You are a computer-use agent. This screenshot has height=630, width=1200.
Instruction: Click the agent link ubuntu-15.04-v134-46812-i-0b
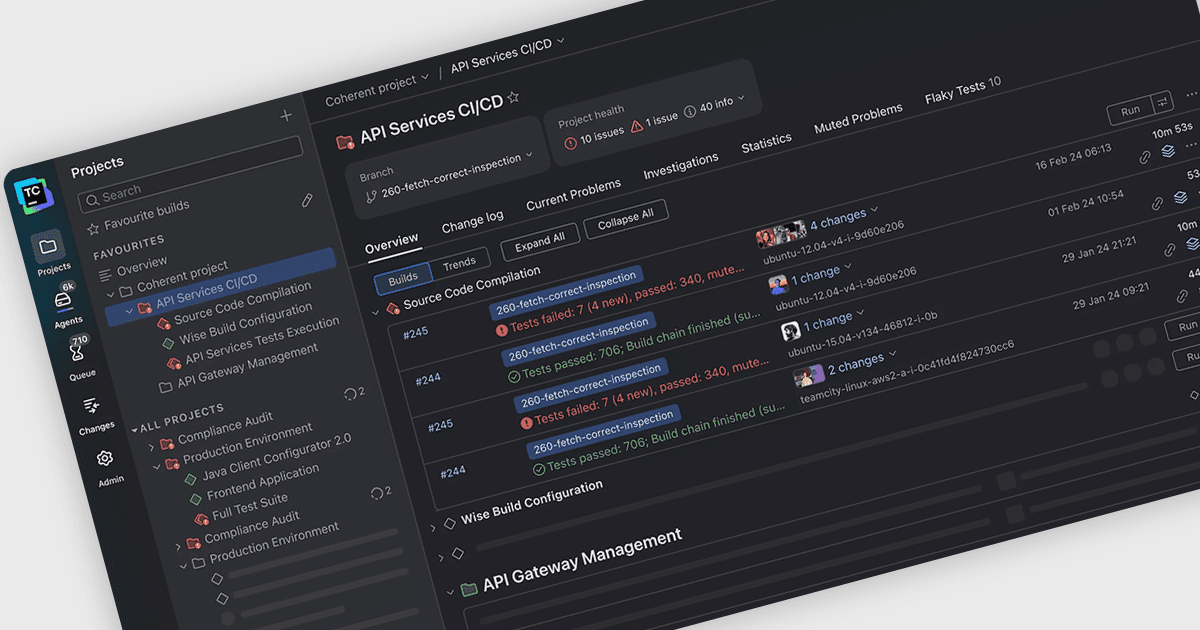click(x=862, y=335)
